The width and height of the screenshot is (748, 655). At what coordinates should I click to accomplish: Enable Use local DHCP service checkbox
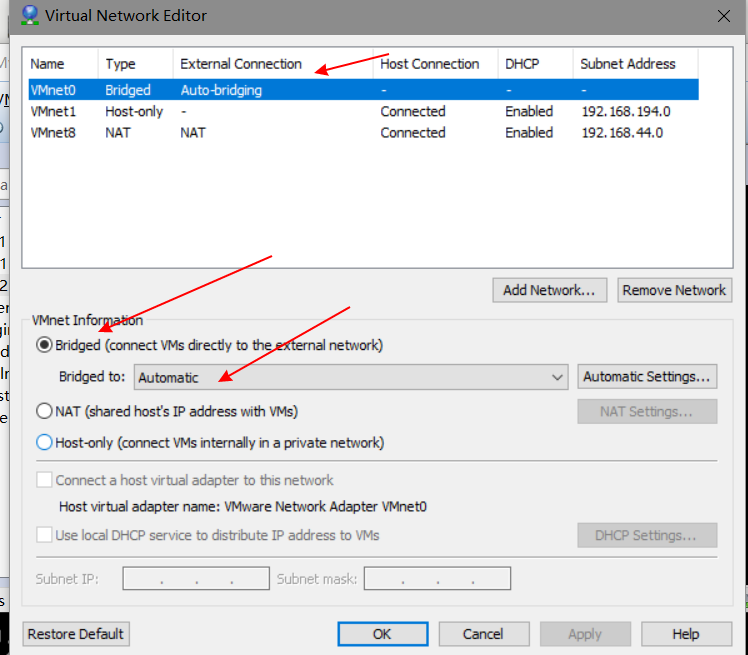(x=44, y=535)
